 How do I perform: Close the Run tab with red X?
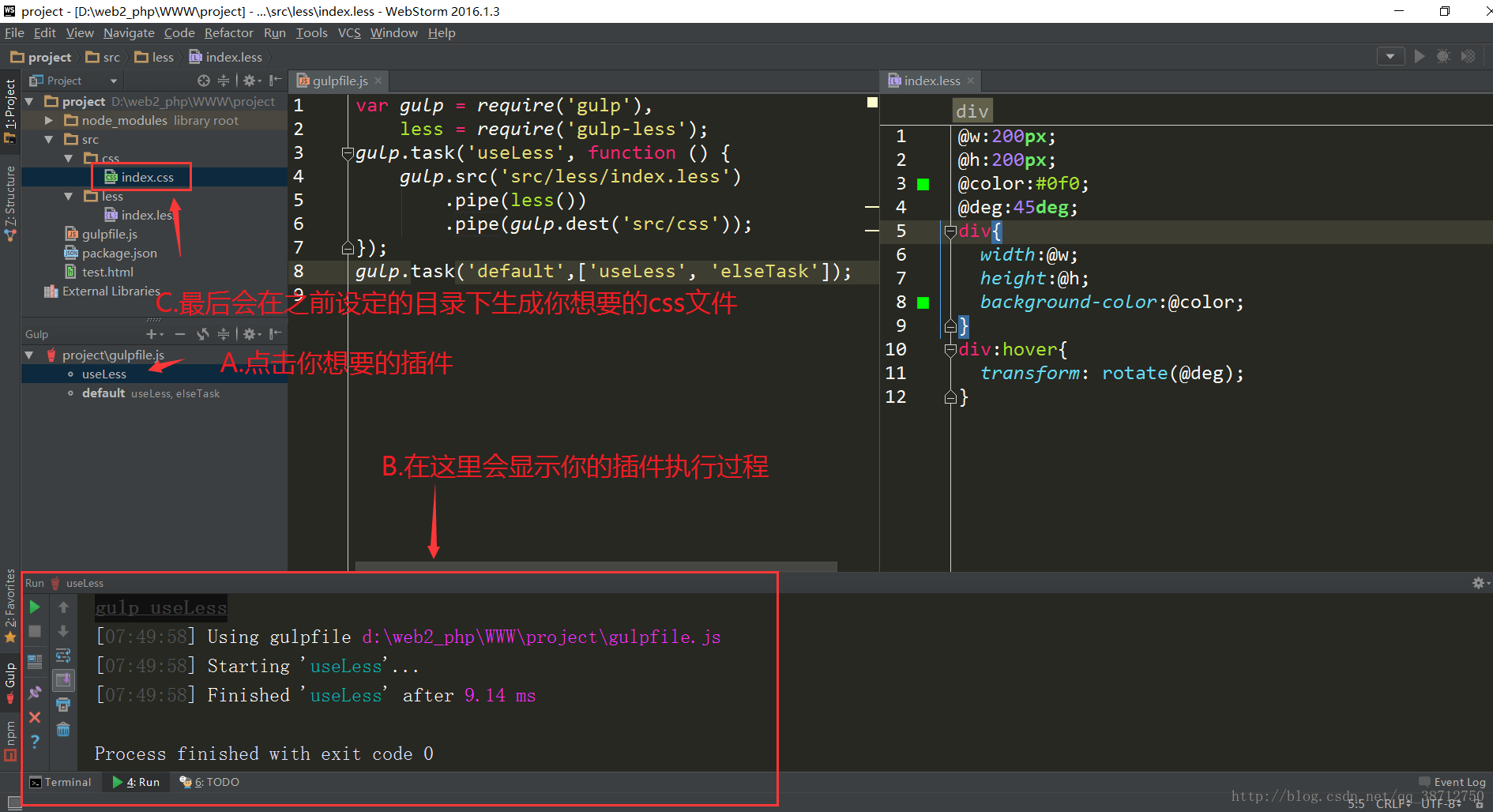35,717
